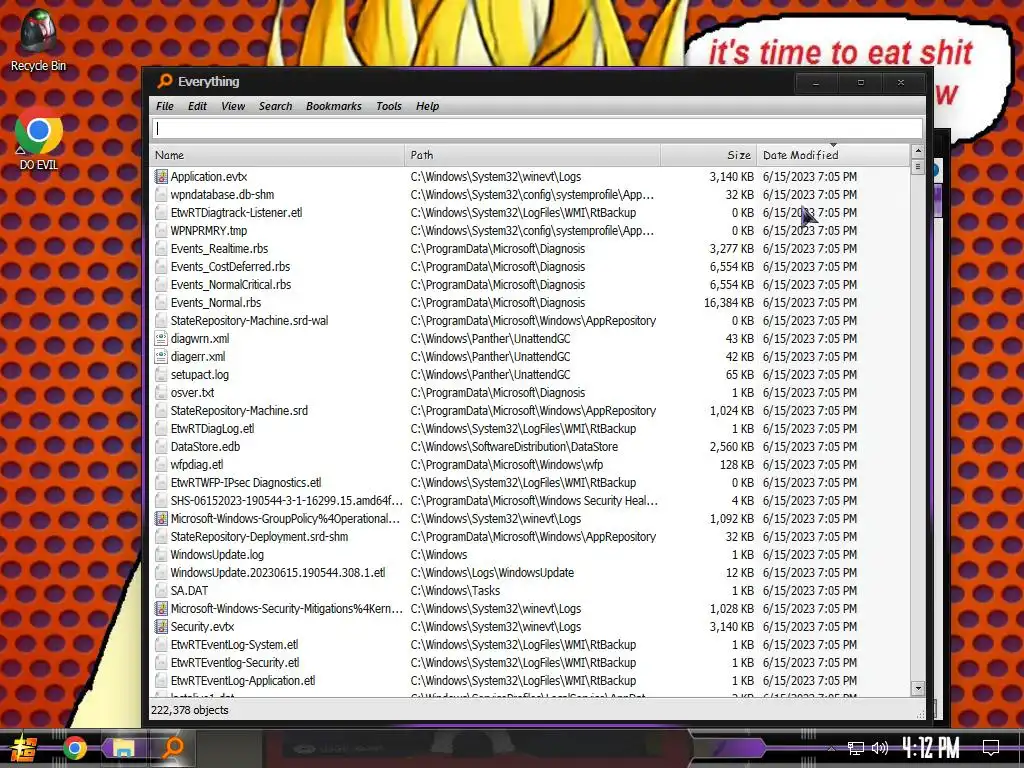Click the Everything search input field
This screenshot has height=768, width=1024.
537,129
